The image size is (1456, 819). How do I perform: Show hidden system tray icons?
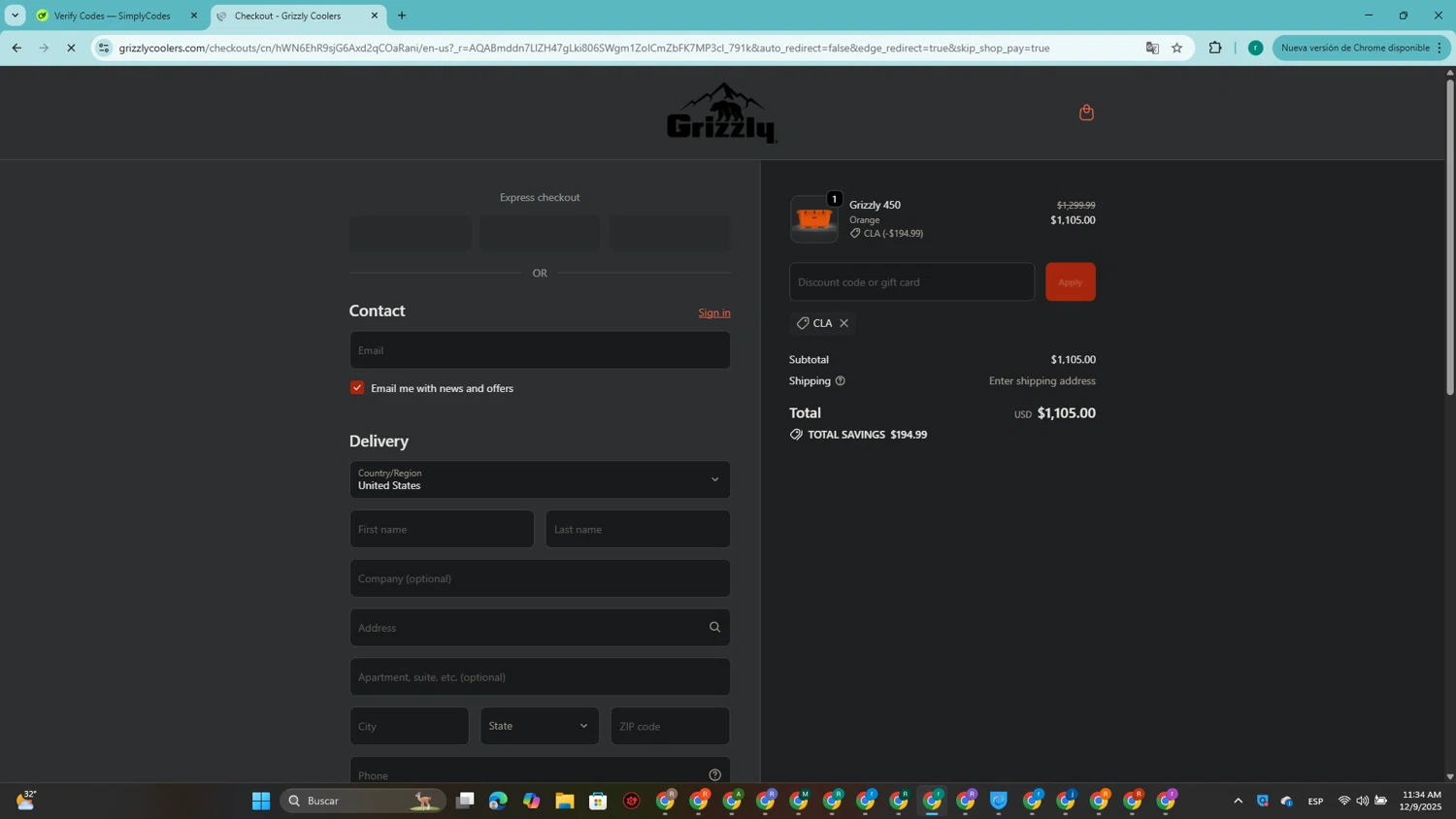point(1238,801)
